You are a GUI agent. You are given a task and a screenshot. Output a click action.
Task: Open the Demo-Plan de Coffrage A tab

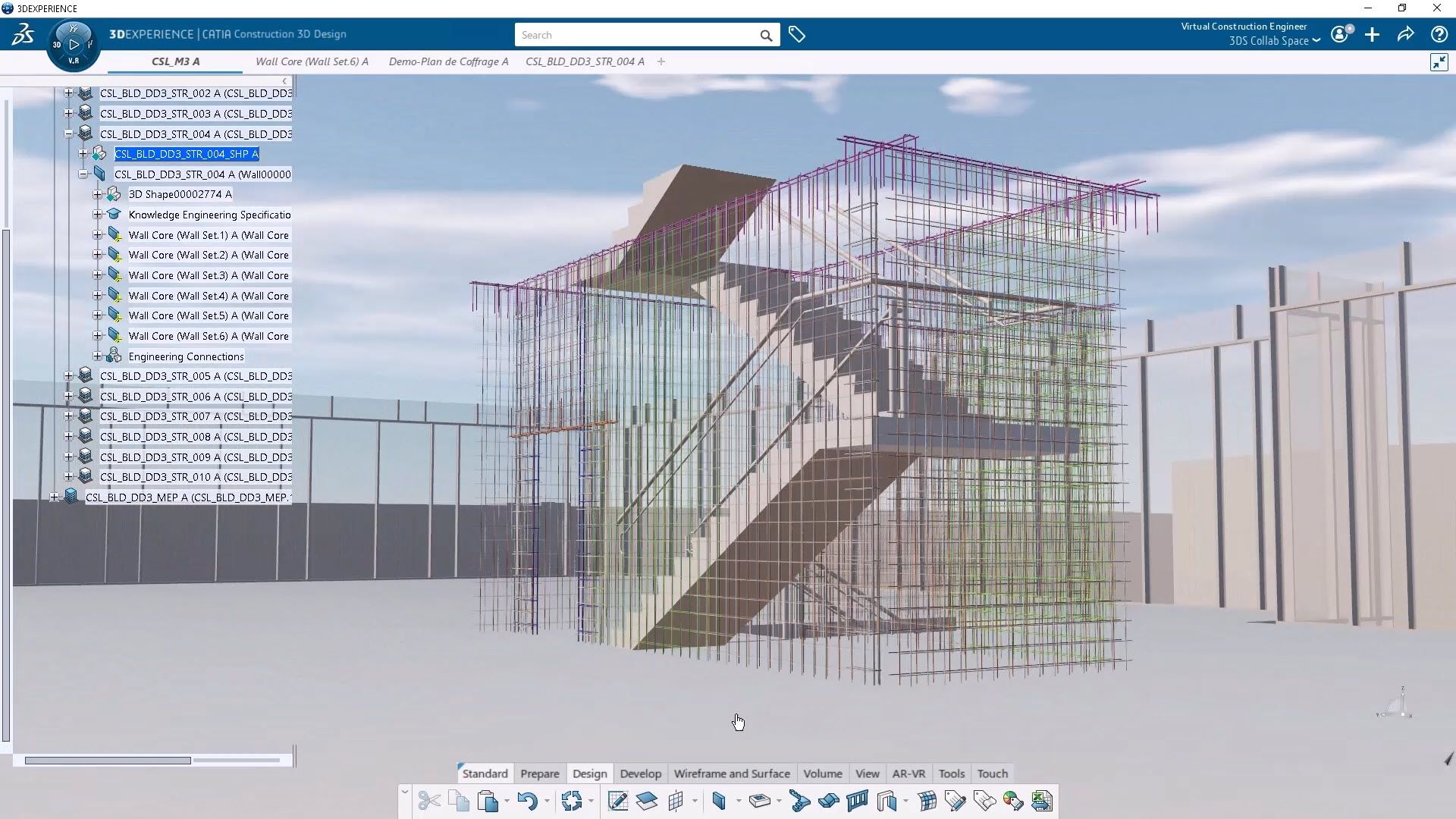point(448,61)
